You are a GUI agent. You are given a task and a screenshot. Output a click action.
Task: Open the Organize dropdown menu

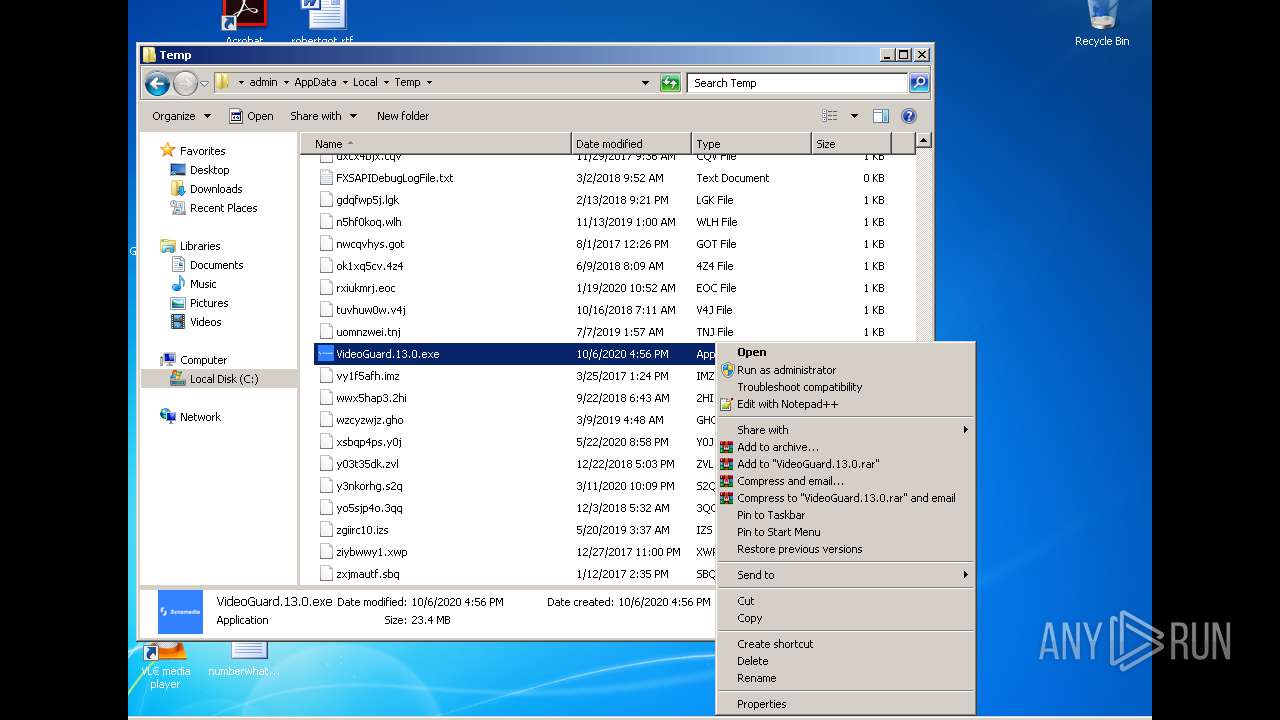coord(181,116)
